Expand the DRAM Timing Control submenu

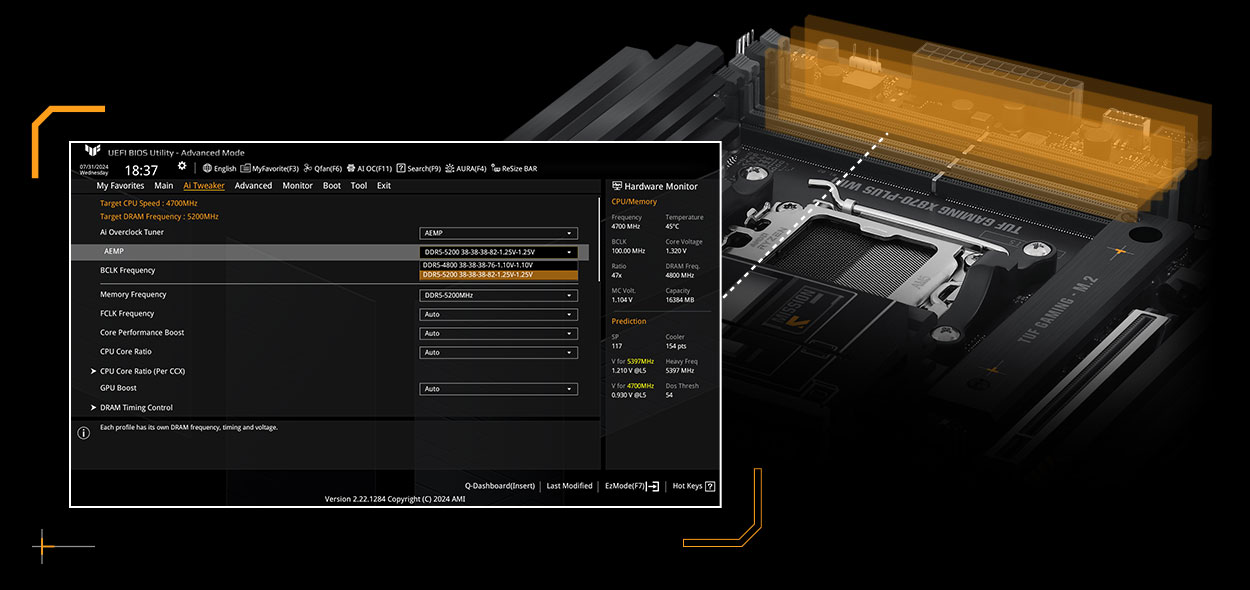point(136,408)
